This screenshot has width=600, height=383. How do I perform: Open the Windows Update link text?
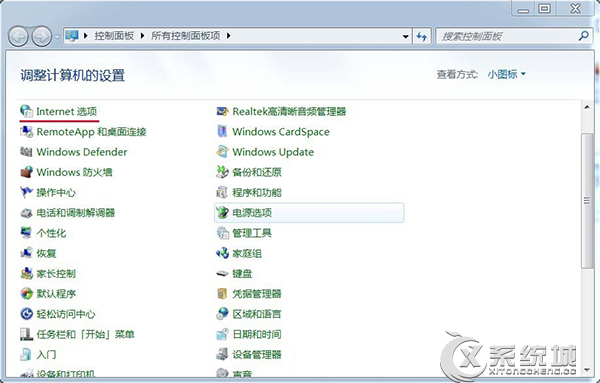click(x=273, y=152)
